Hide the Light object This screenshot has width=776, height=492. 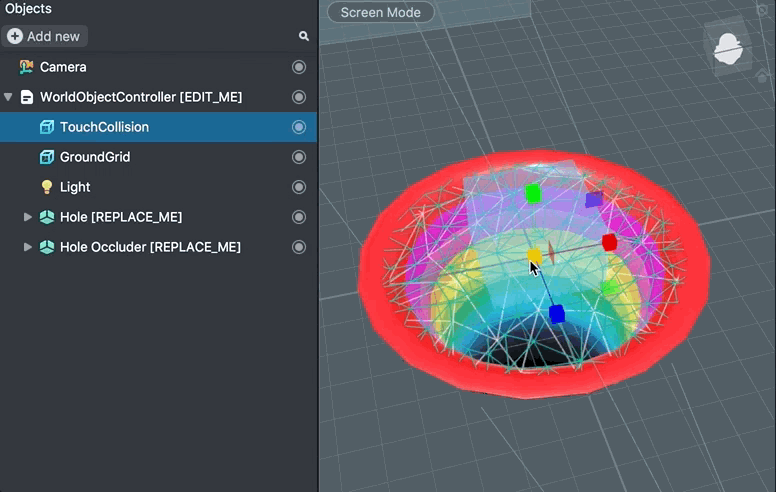(299, 187)
